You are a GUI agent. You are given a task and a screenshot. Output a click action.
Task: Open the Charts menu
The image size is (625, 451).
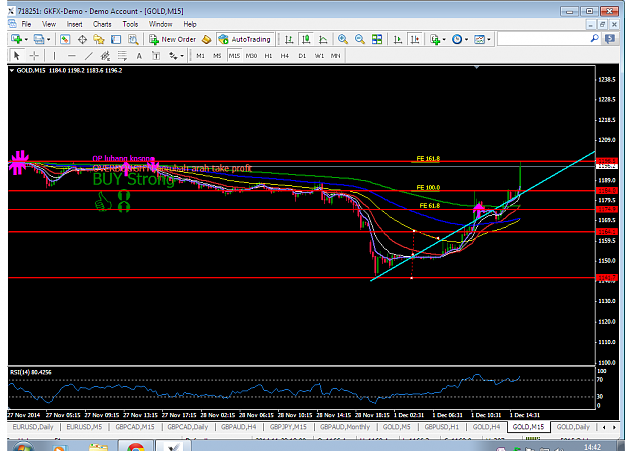(x=102, y=24)
